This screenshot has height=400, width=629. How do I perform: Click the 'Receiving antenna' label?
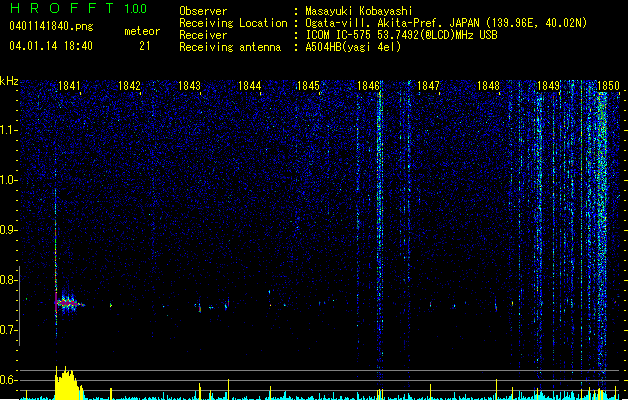[230, 47]
